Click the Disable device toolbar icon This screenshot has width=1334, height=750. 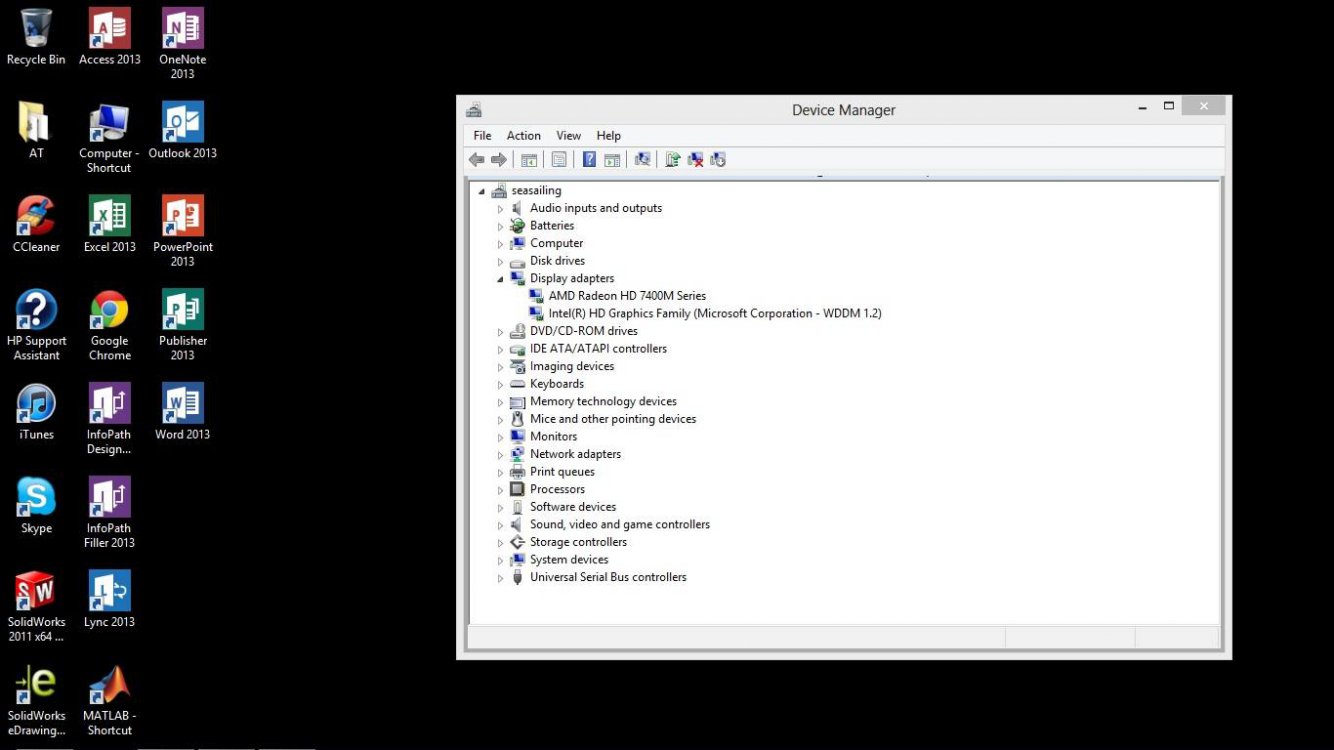718,160
